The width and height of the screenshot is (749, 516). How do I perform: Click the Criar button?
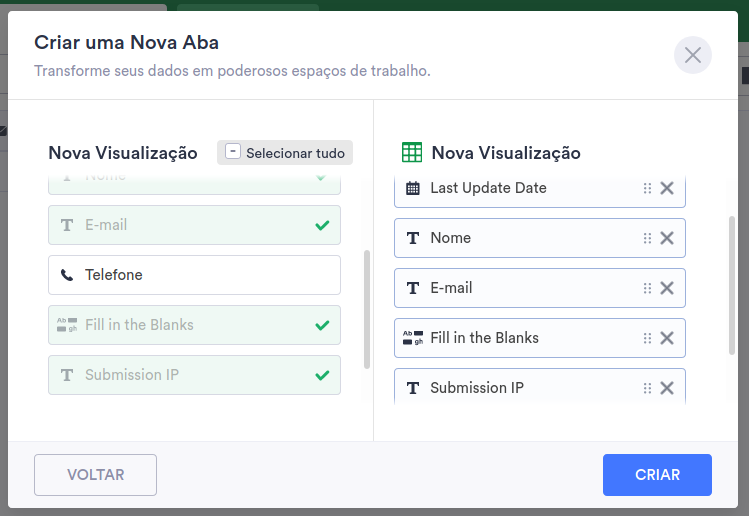[657, 475]
